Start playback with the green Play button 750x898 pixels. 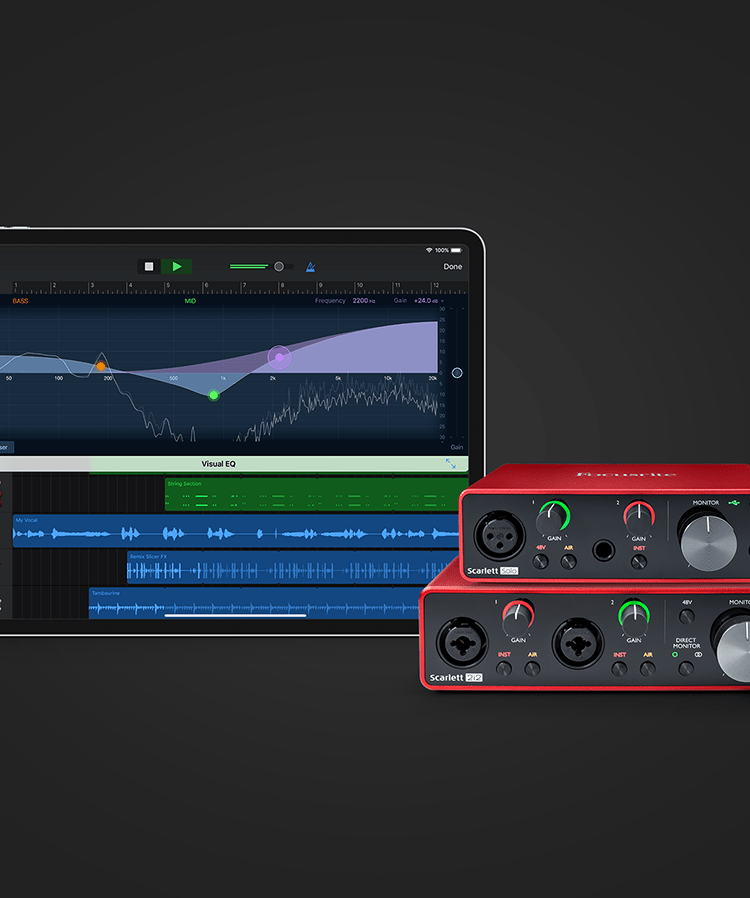click(177, 266)
